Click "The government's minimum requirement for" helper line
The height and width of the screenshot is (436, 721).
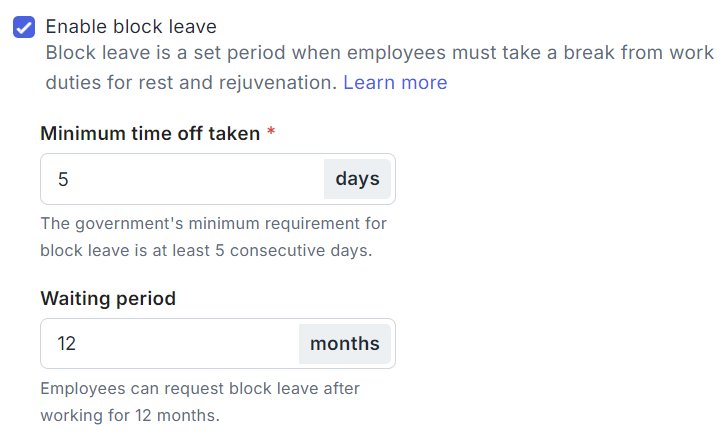click(x=213, y=223)
